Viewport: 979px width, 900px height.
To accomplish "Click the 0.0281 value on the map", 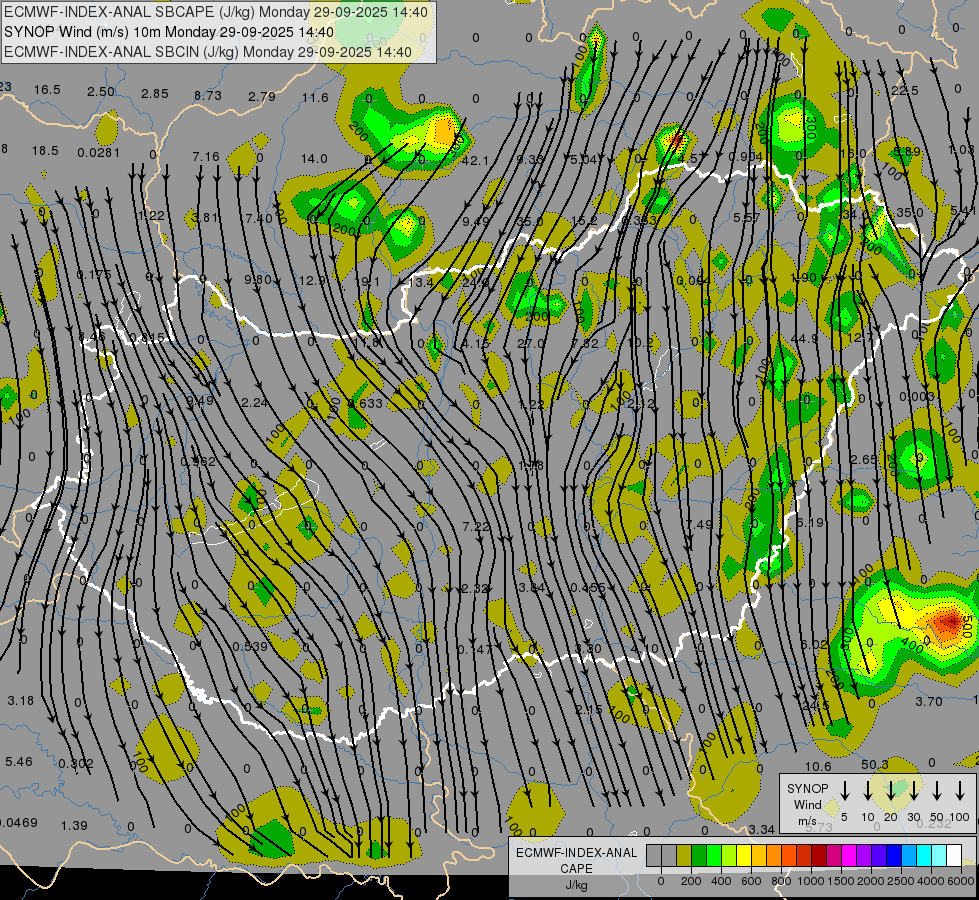I will pos(99,152).
